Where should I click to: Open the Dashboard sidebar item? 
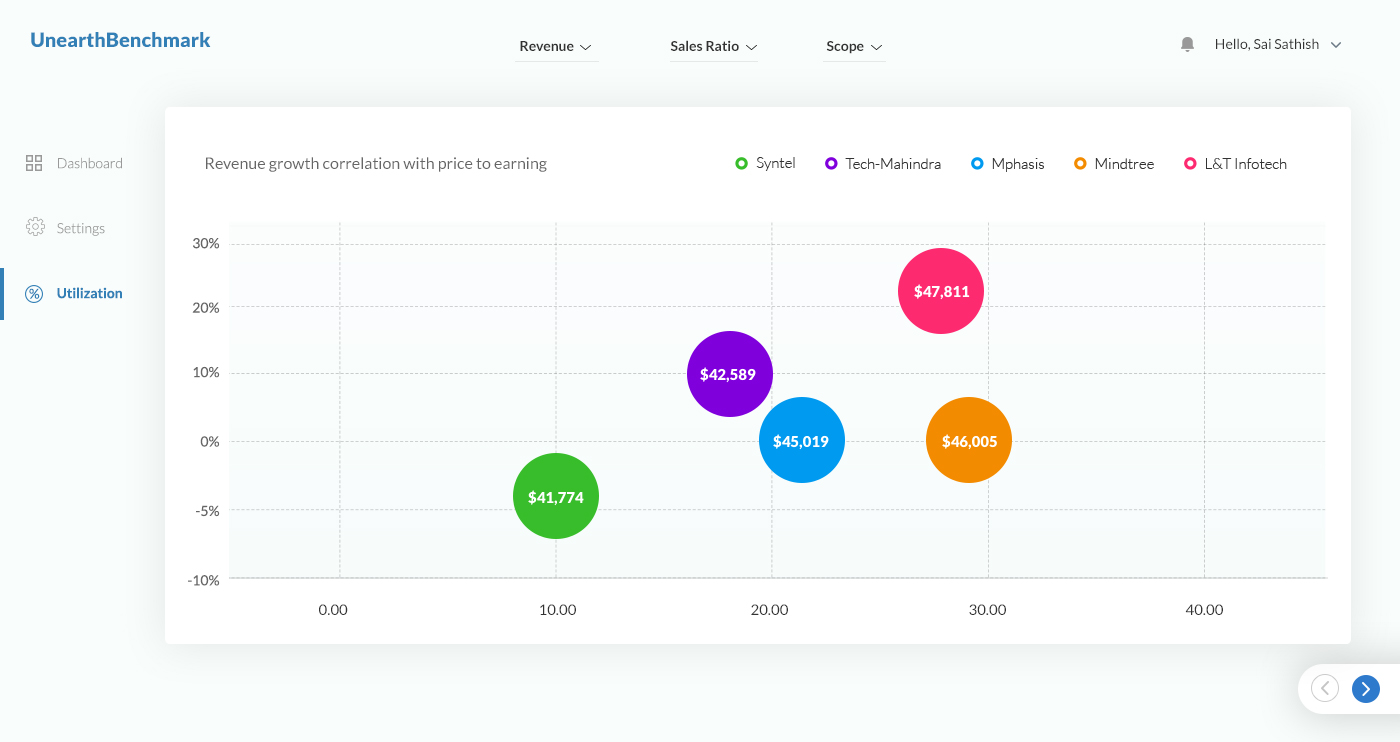[89, 163]
